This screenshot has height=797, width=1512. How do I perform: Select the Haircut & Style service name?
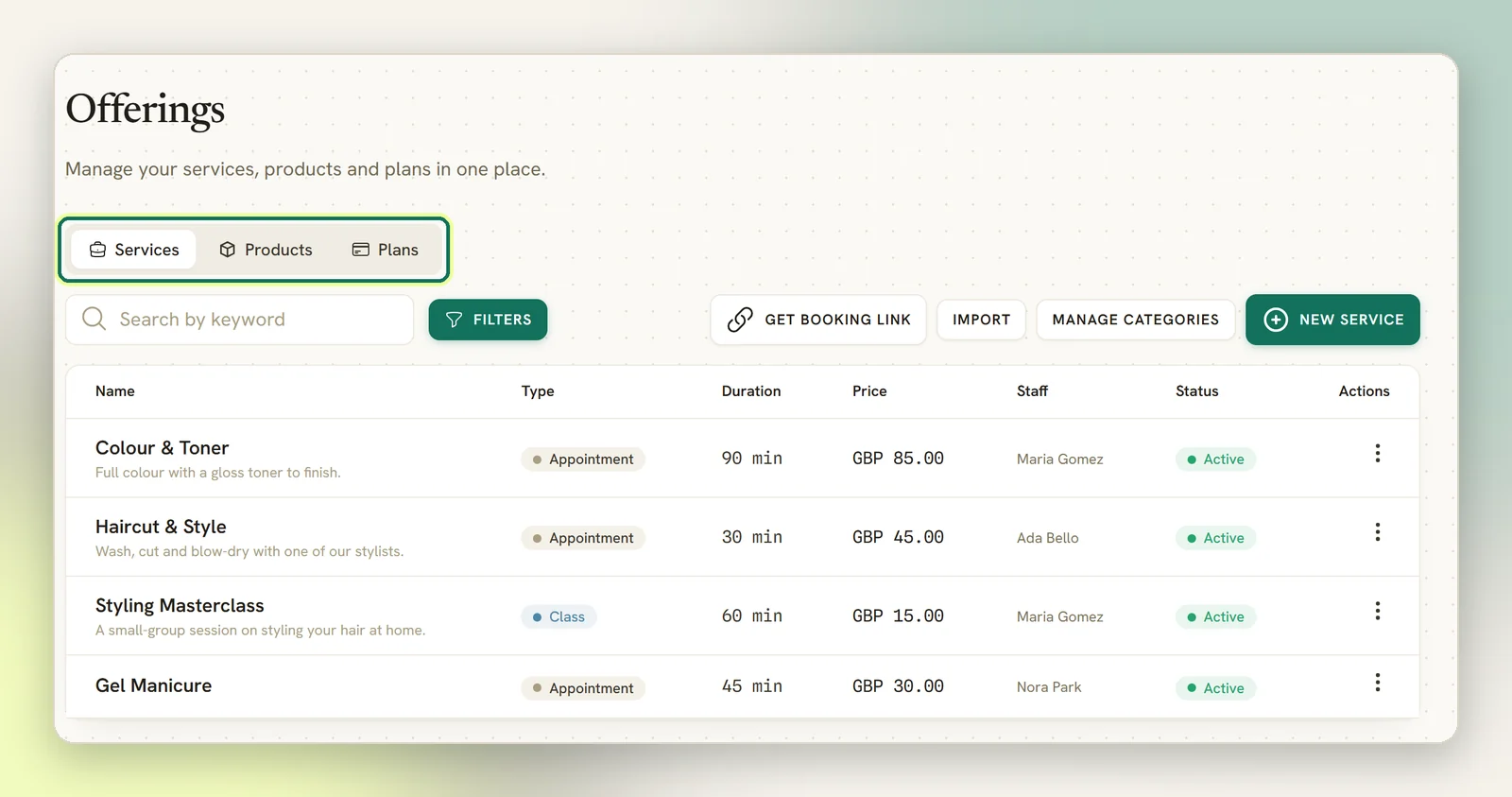click(161, 527)
